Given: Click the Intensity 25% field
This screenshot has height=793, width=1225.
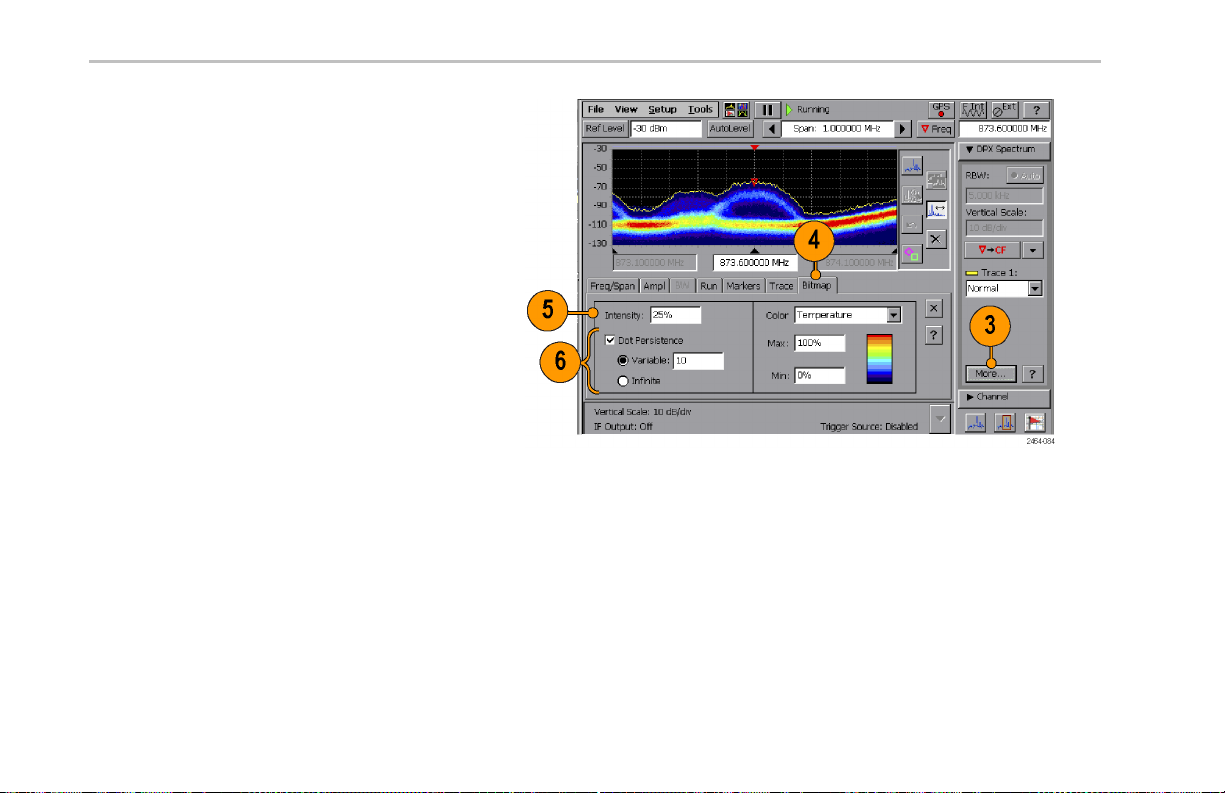Looking at the screenshot, I should [675, 315].
